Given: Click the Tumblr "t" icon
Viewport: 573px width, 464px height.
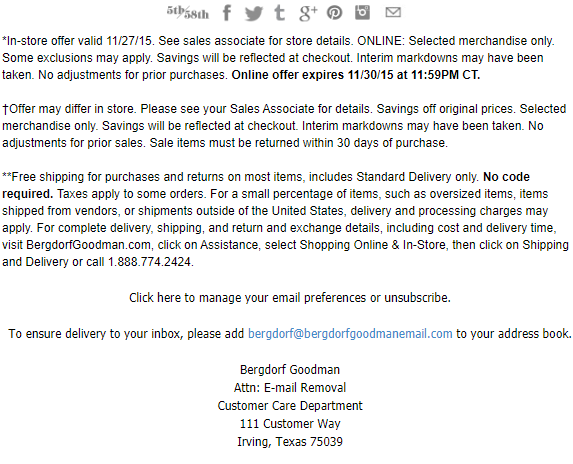Looking at the screenshot, I should (280, 12).
